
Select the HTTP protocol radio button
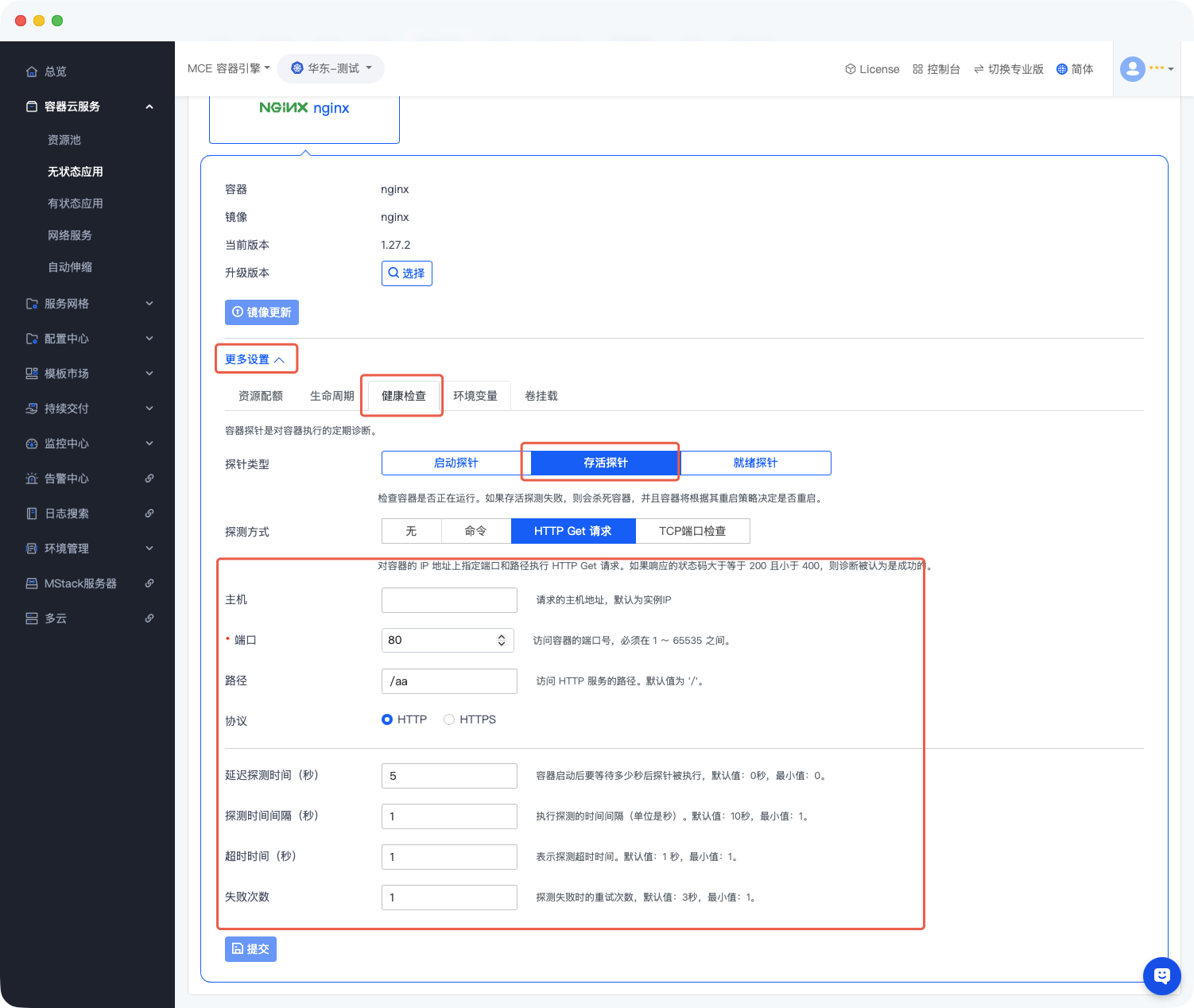[387, 719]
